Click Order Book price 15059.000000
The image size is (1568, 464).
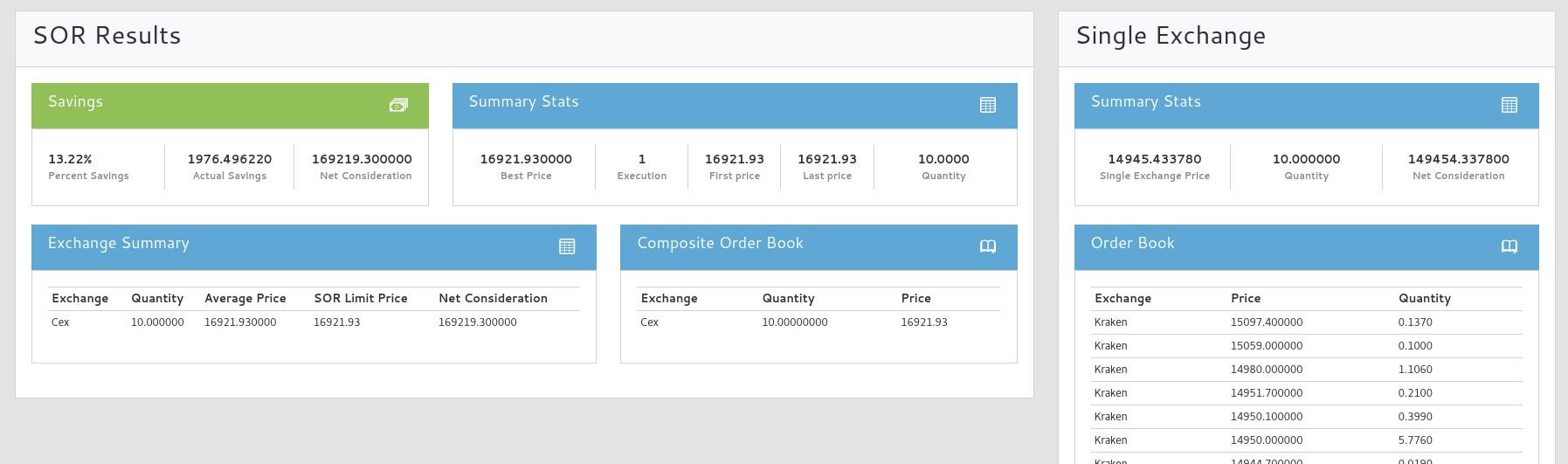pos(1267,346)
